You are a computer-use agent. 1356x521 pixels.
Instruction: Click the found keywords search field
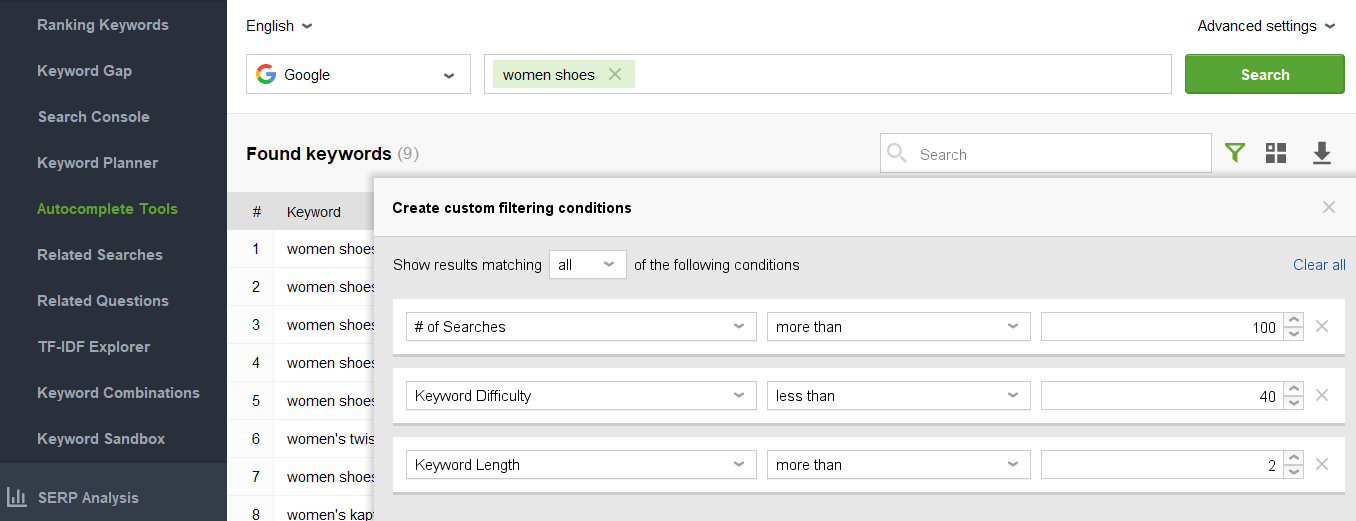tap(1045, 153)
